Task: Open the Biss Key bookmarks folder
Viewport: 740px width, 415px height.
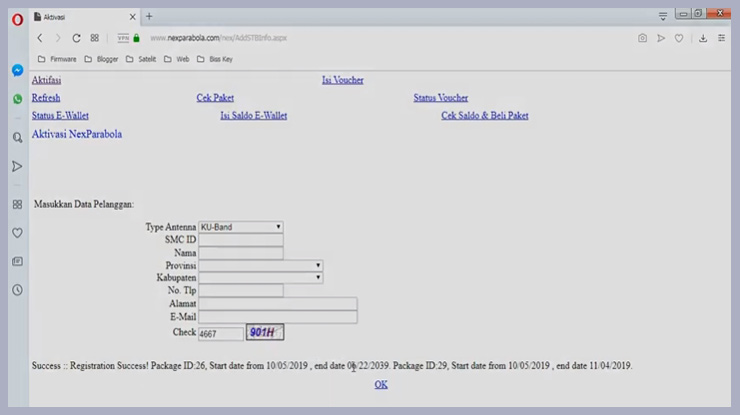Action: 215,59
